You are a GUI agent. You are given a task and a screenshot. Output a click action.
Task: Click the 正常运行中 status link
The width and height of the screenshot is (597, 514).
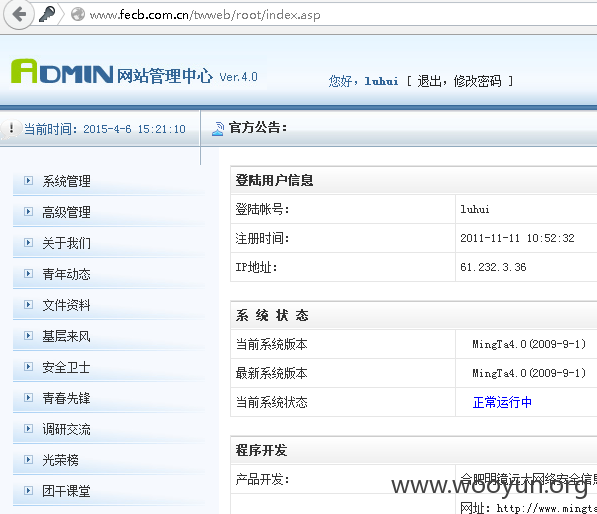502,402
